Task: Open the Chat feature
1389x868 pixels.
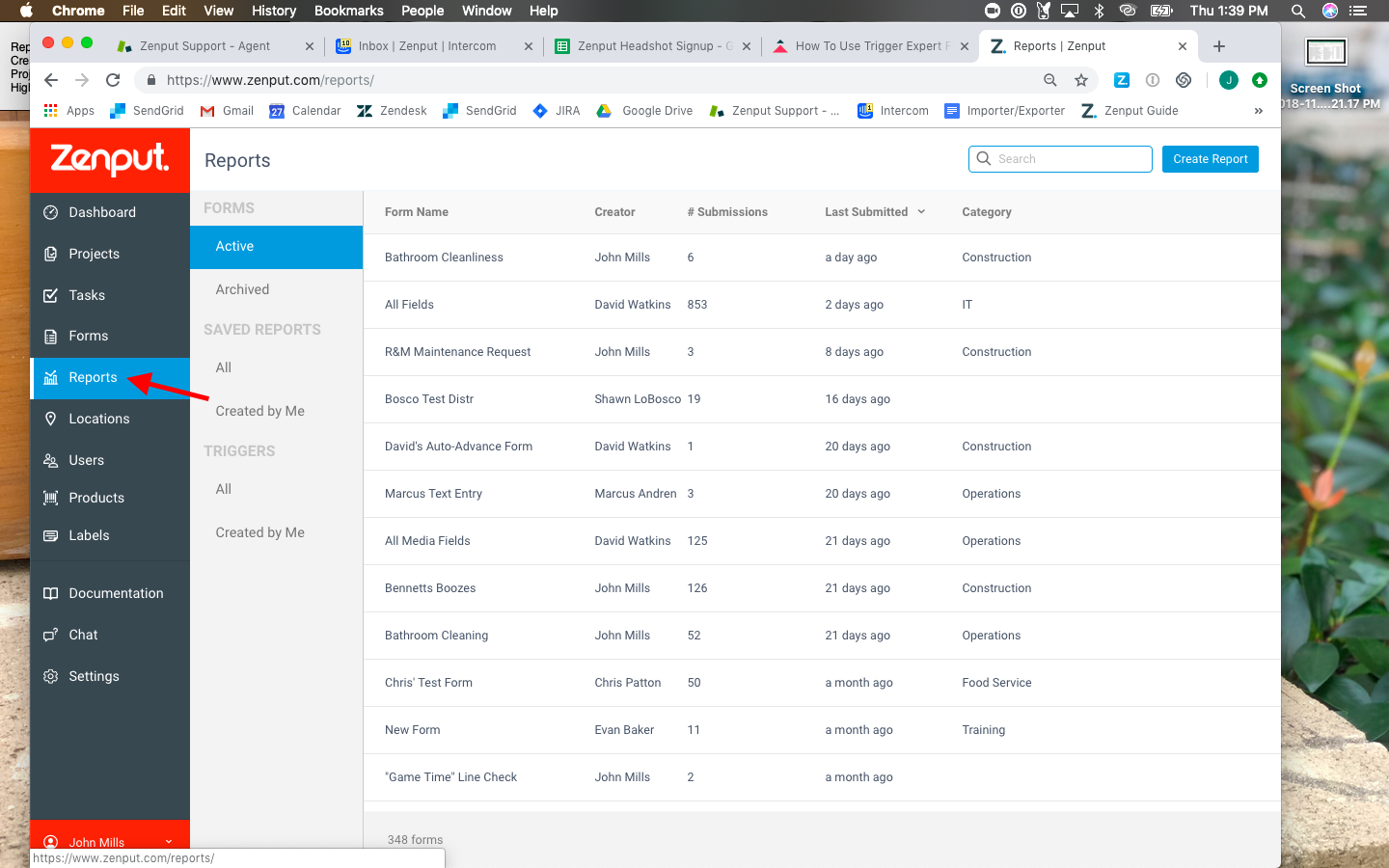Action: pyautogui.click(x=82, y=635)
